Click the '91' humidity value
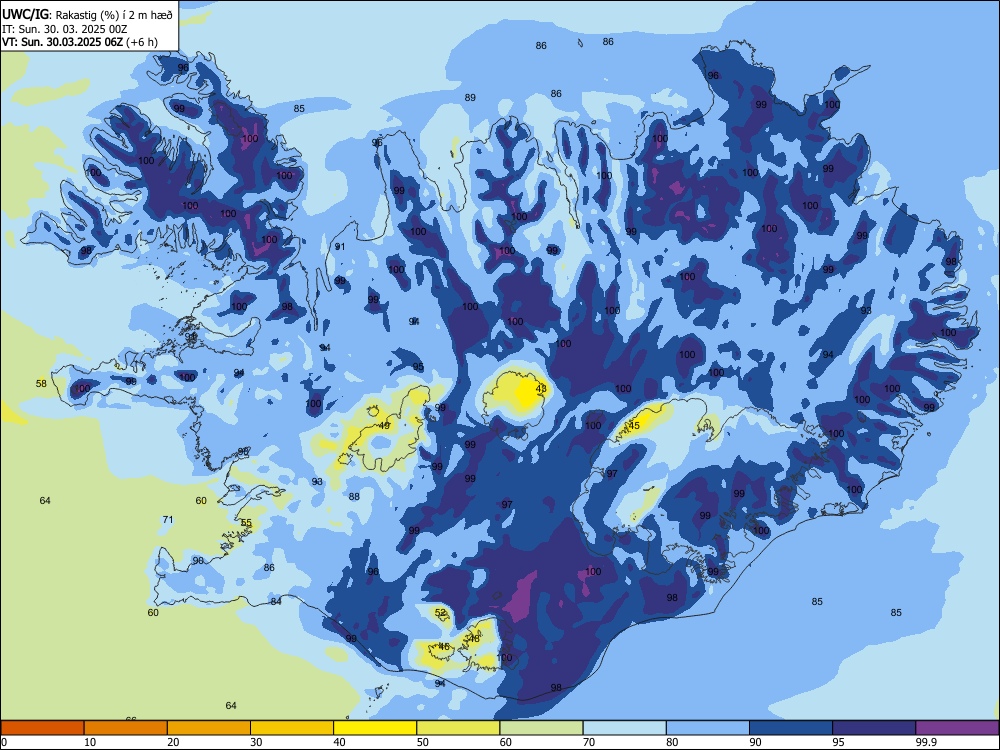 click(340, 246)
